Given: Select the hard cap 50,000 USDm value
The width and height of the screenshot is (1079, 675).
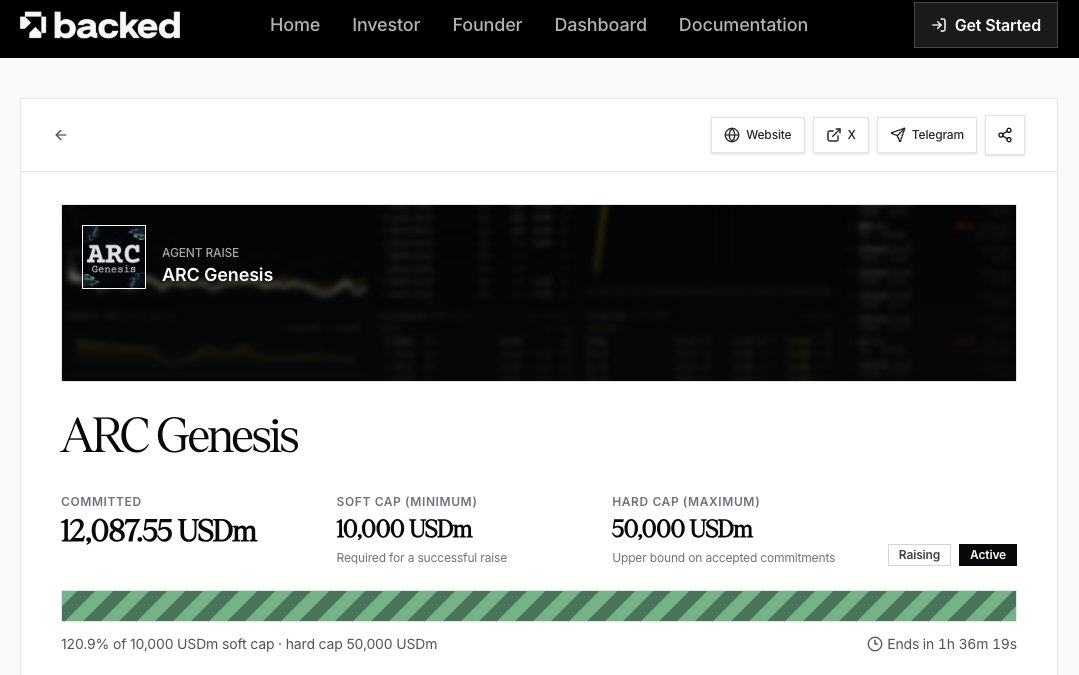Looking at the screenshot, I should click(682, 529).
